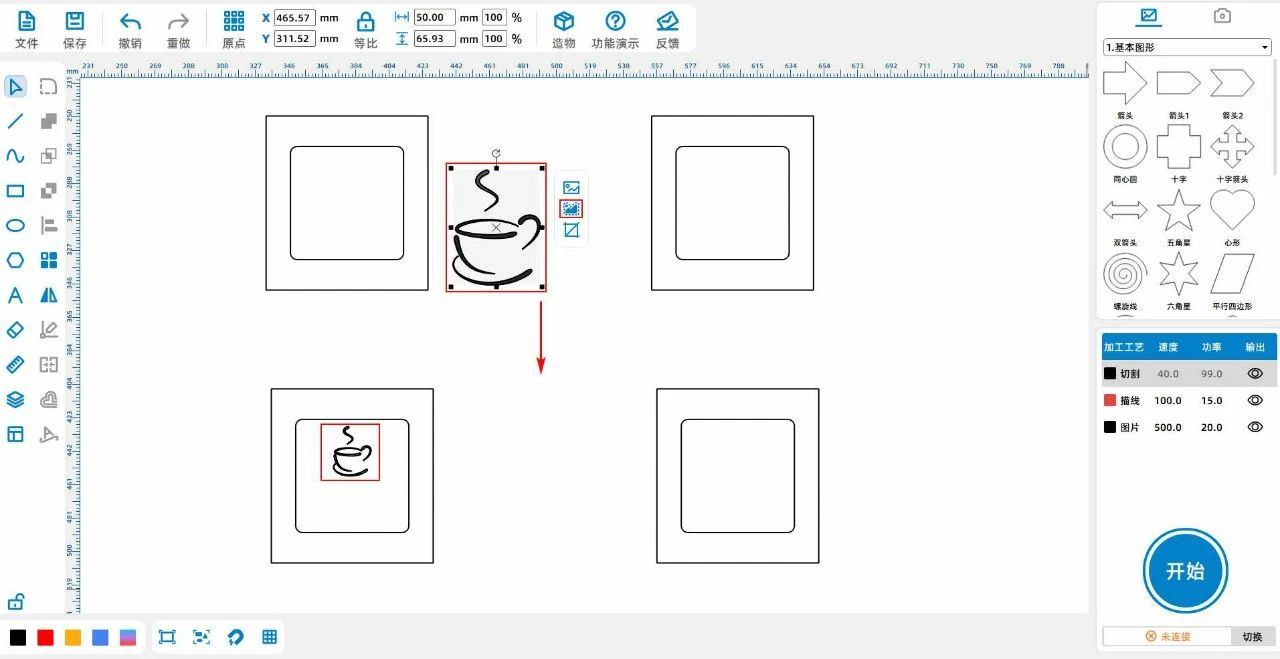
Task: Open the 基本图形 shape category dropdown
Action: coord(1186,47)
